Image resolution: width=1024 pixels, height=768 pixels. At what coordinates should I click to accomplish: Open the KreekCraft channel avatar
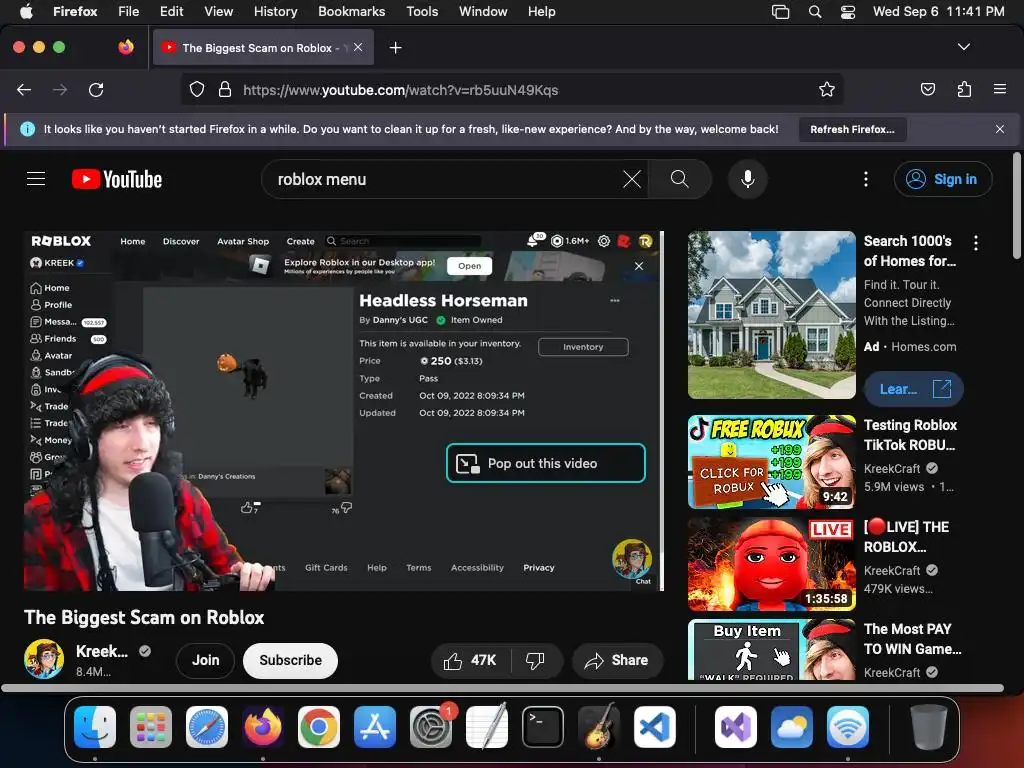coord(44,659)
